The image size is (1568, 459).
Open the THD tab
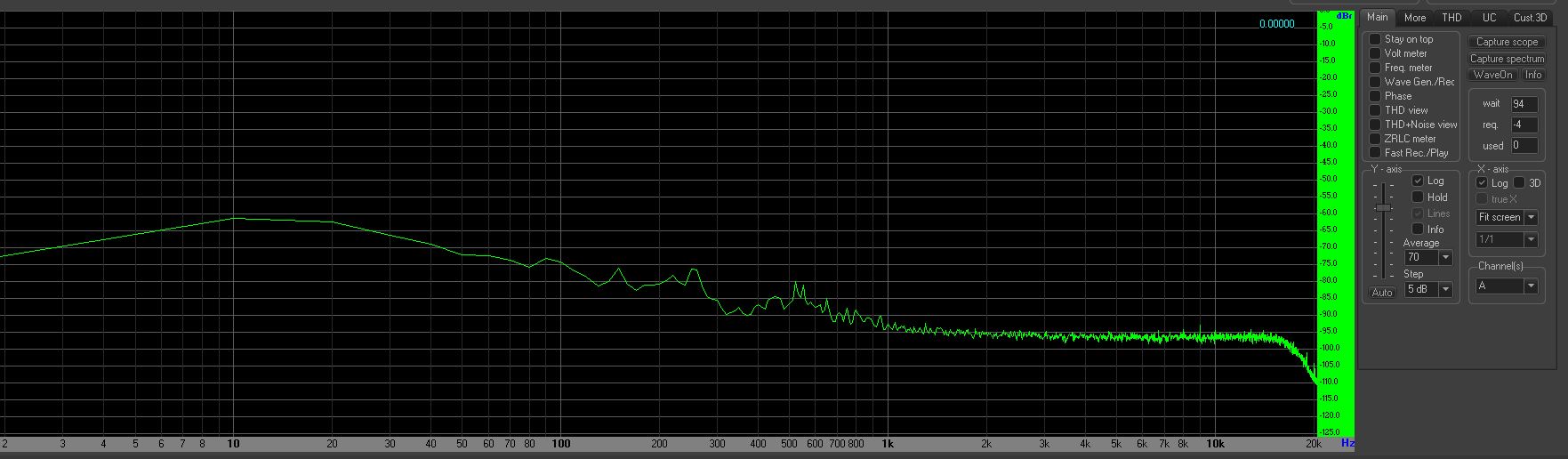(x=1451, y=18)
